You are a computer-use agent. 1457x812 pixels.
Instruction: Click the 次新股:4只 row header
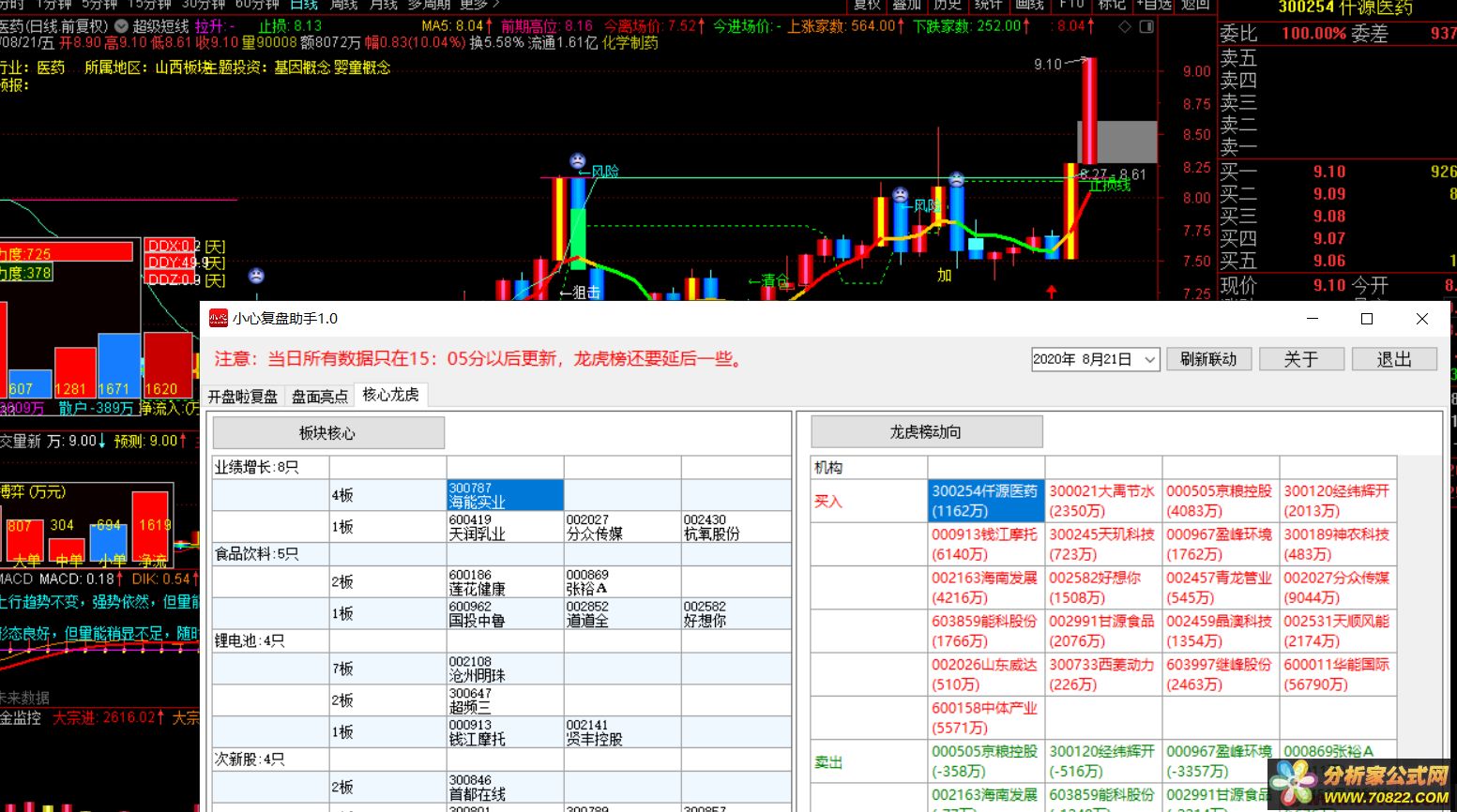(x=270, y=759)
